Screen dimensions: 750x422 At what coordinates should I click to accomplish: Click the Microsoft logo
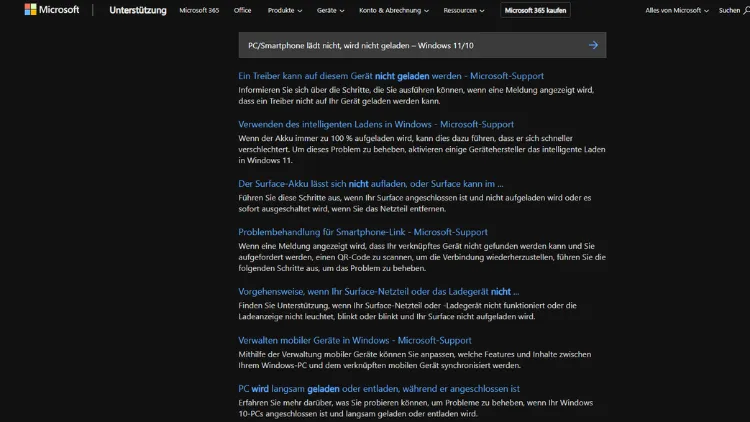(52, 10)
